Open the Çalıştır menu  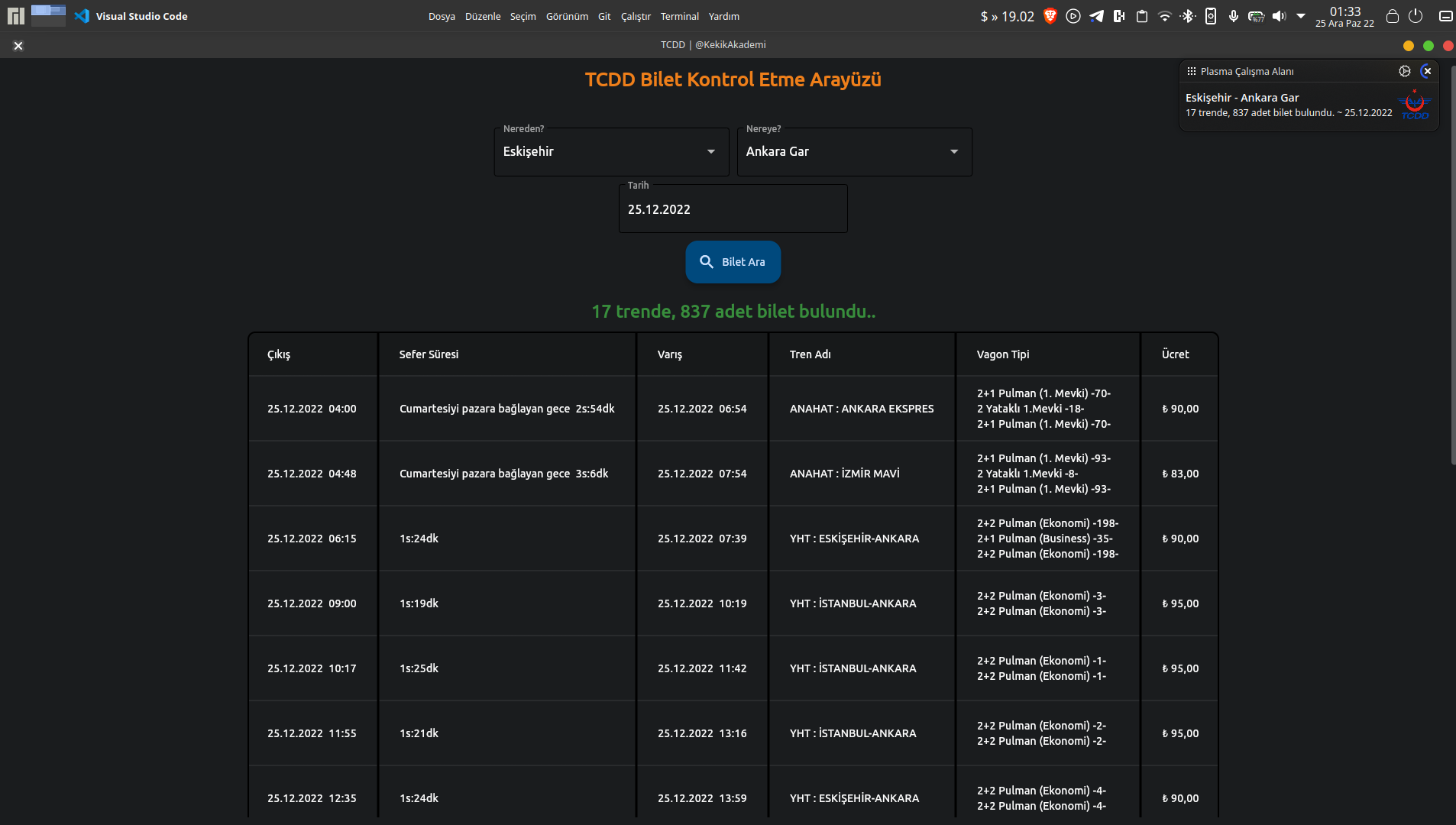tap(636, 16)
